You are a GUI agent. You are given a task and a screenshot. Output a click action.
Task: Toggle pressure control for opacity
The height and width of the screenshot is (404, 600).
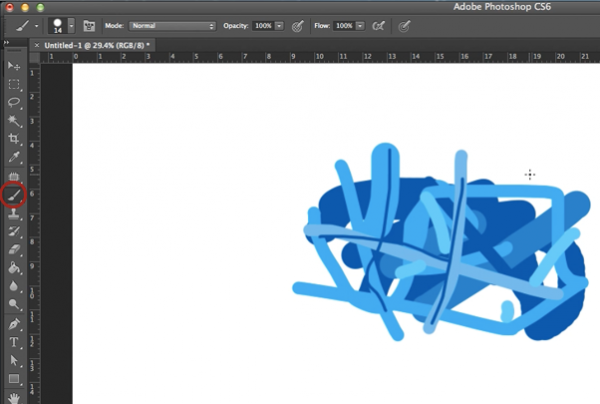pos(300,25)
